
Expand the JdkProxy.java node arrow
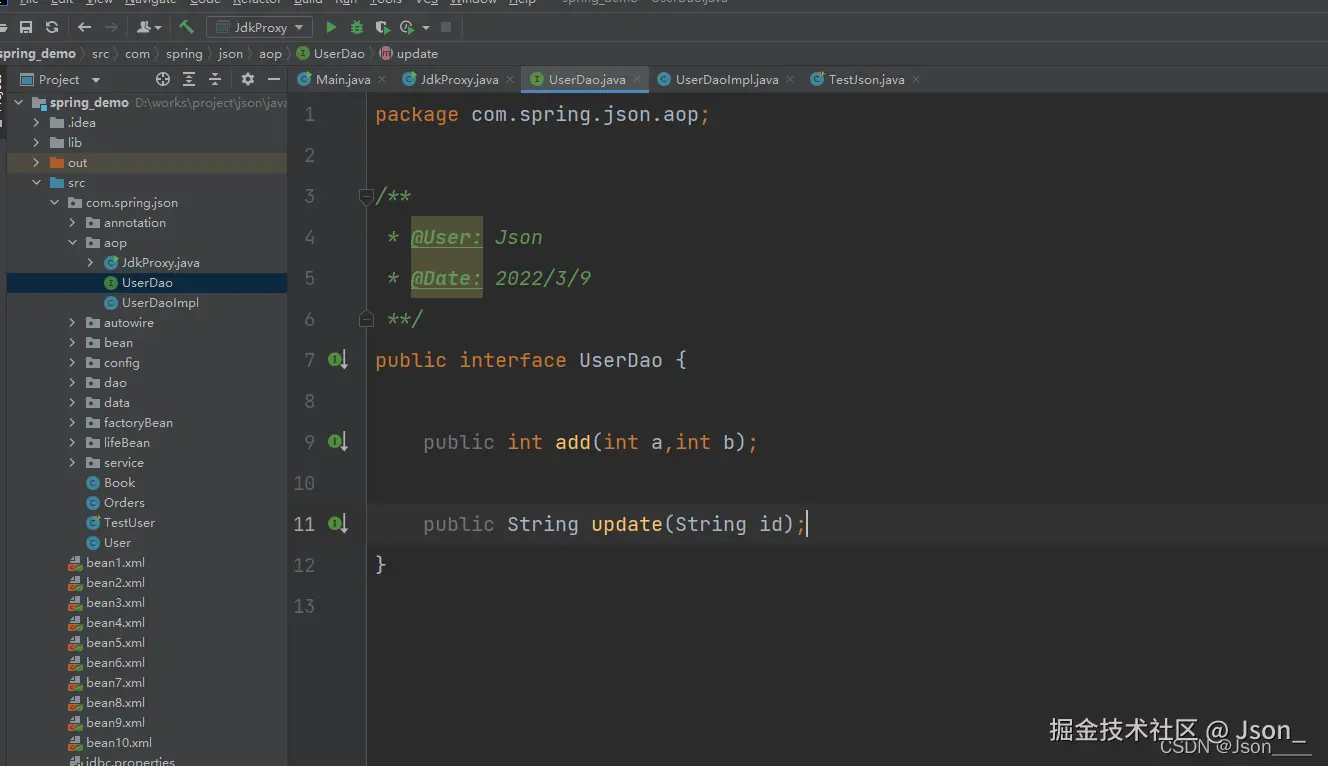tap(91, 262)
